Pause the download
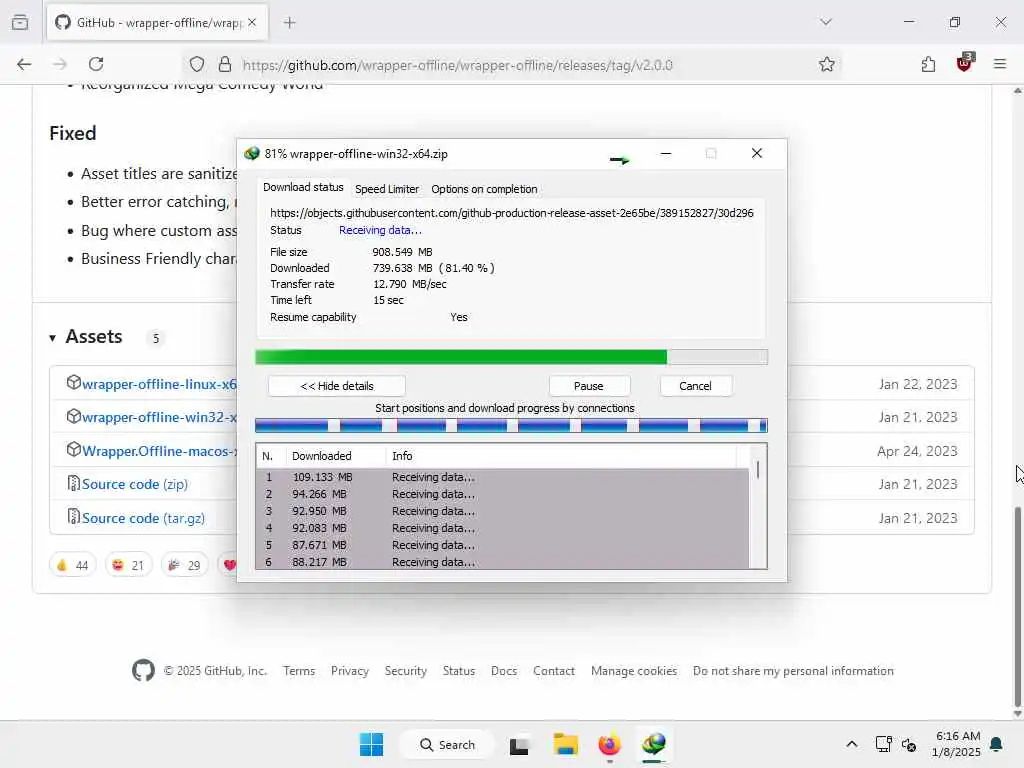 [x=588, y=386]
